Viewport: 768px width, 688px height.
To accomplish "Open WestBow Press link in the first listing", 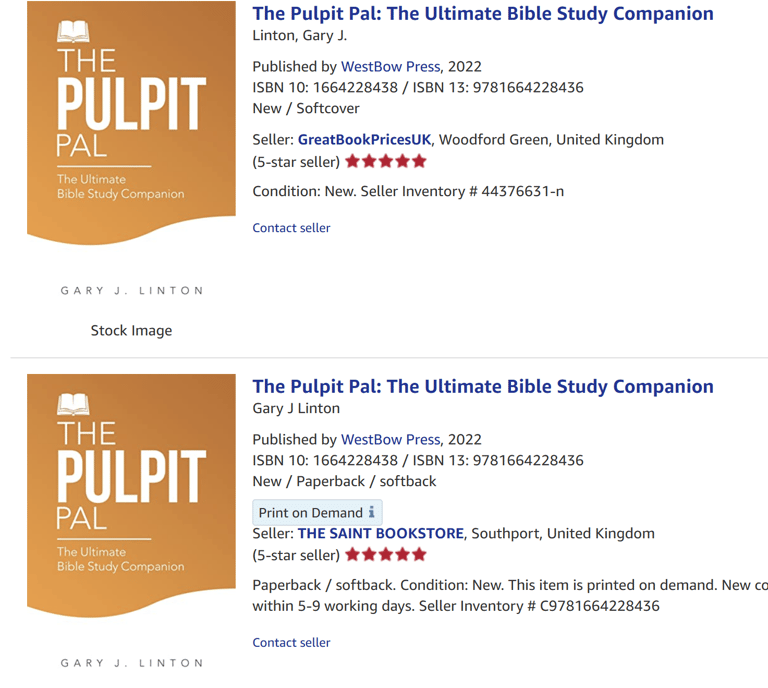I will (390, 67).
